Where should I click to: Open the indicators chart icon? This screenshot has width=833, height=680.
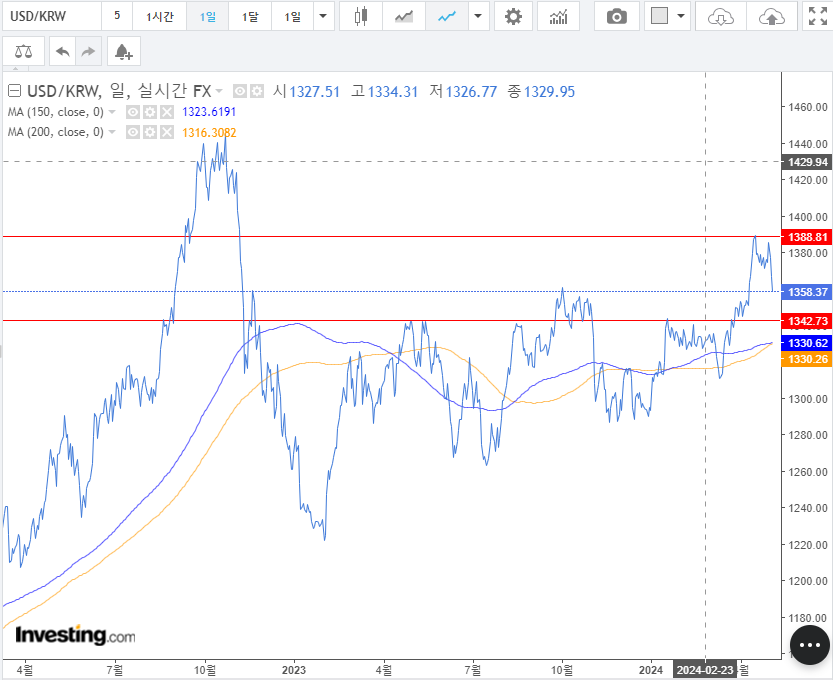tap(558, 16)
